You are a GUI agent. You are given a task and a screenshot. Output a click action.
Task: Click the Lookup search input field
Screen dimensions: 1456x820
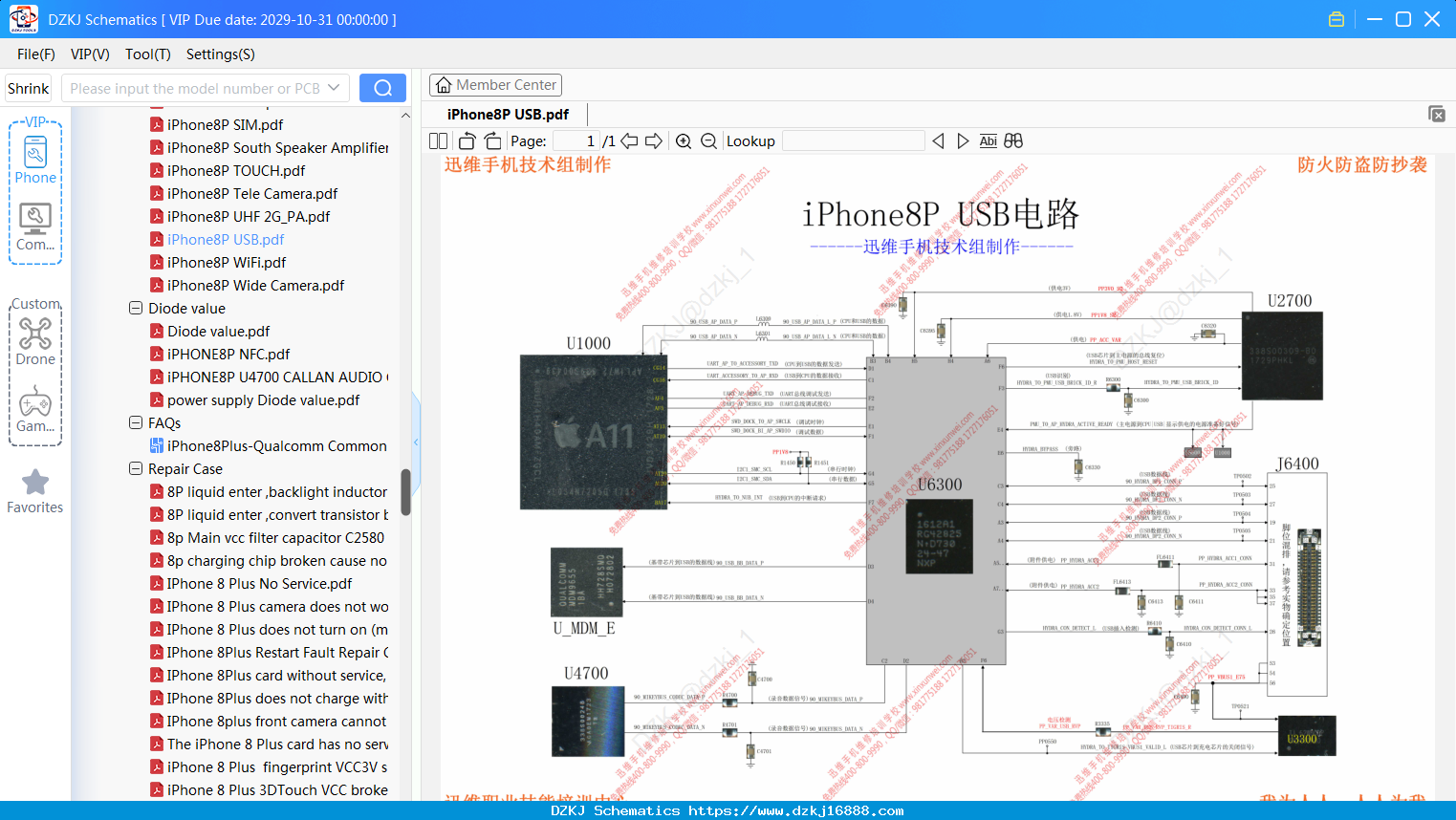pos(853,141)
